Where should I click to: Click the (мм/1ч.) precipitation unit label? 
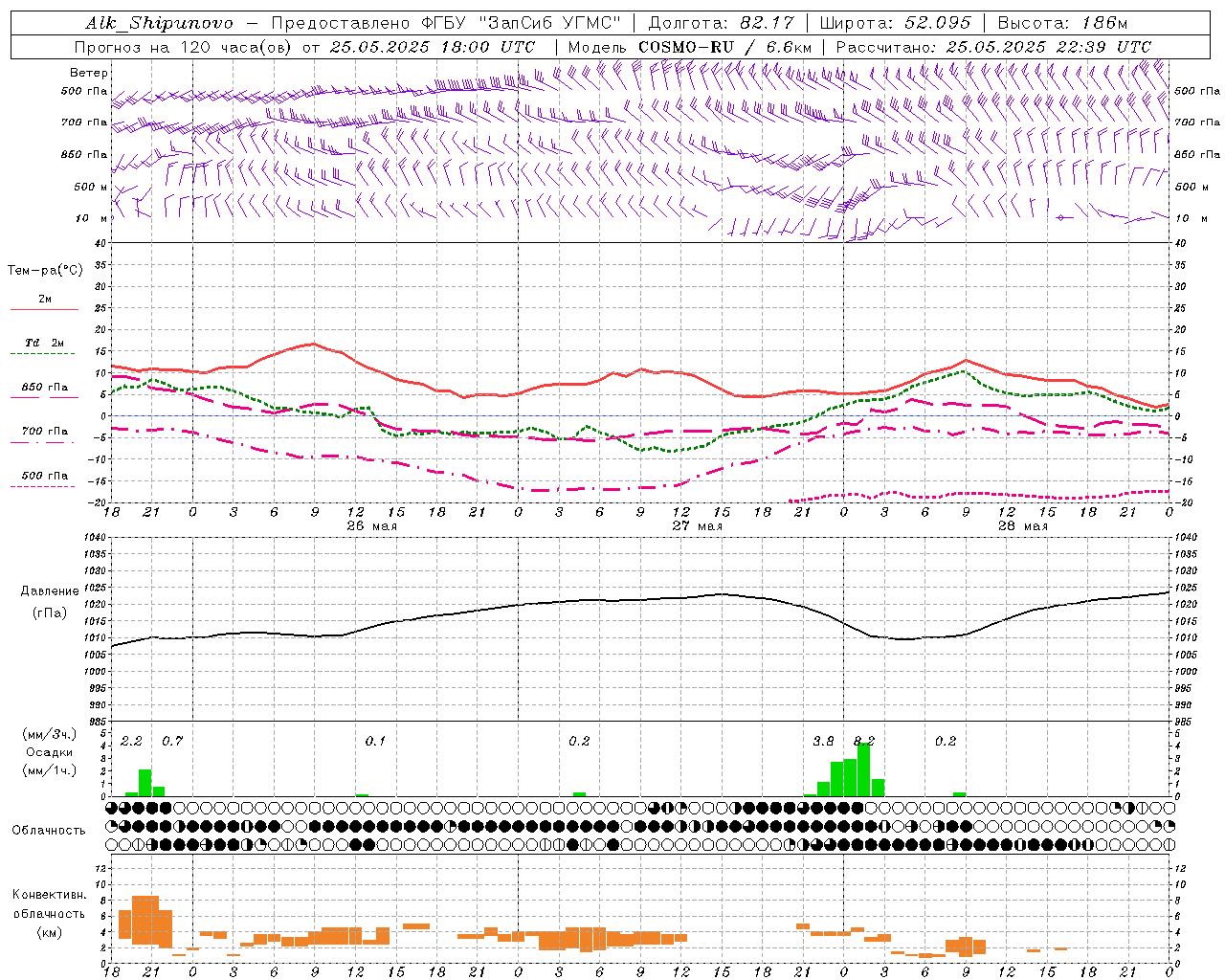[x=49, y=770]
